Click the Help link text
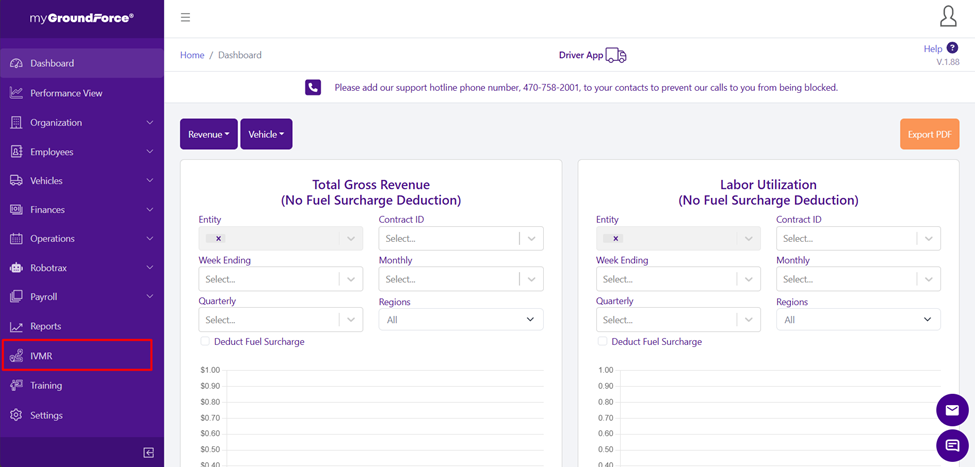This screenshot has height=467, width=975. (x=933, y=49)
